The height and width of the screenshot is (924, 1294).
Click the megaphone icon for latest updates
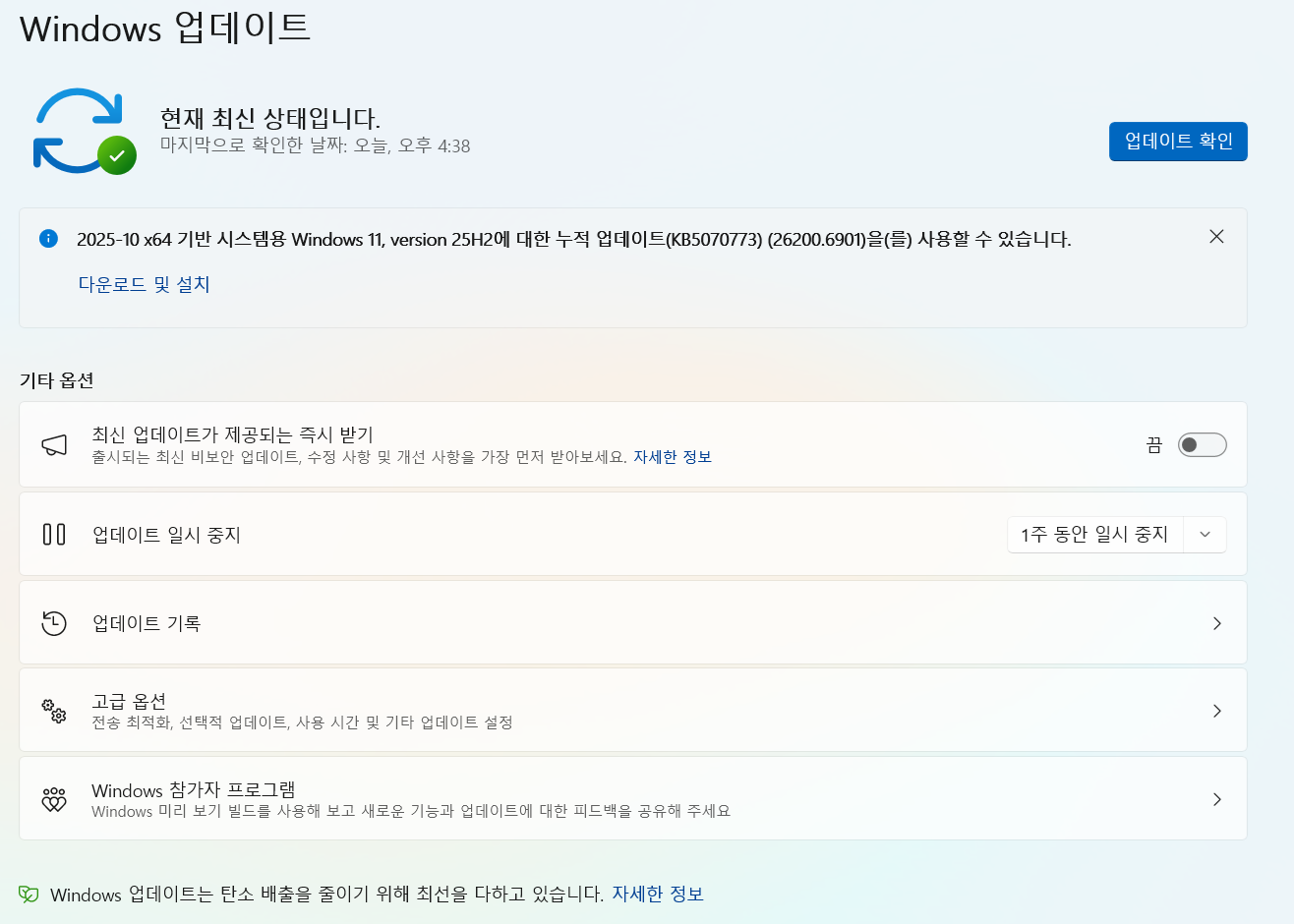tap(54, 445)
